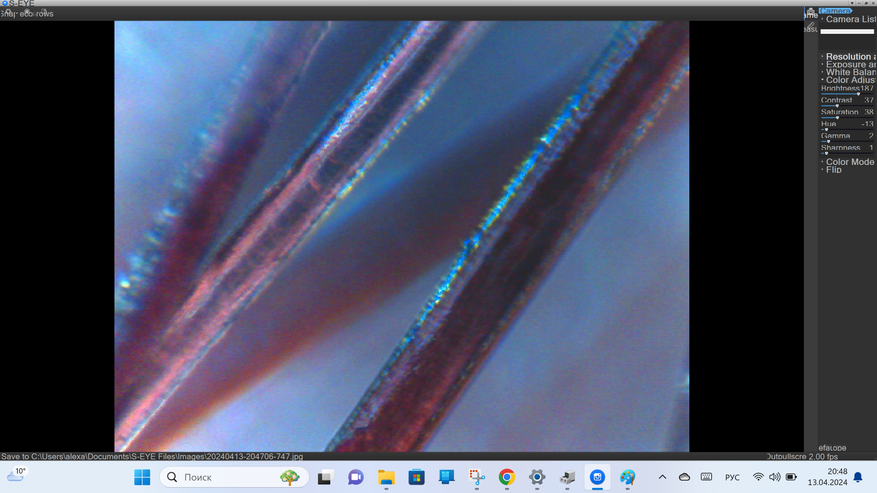Viewport: 877px width, 493px height.
Task: Select the Camera tab icon in side panel
Action: click(810, 11)
